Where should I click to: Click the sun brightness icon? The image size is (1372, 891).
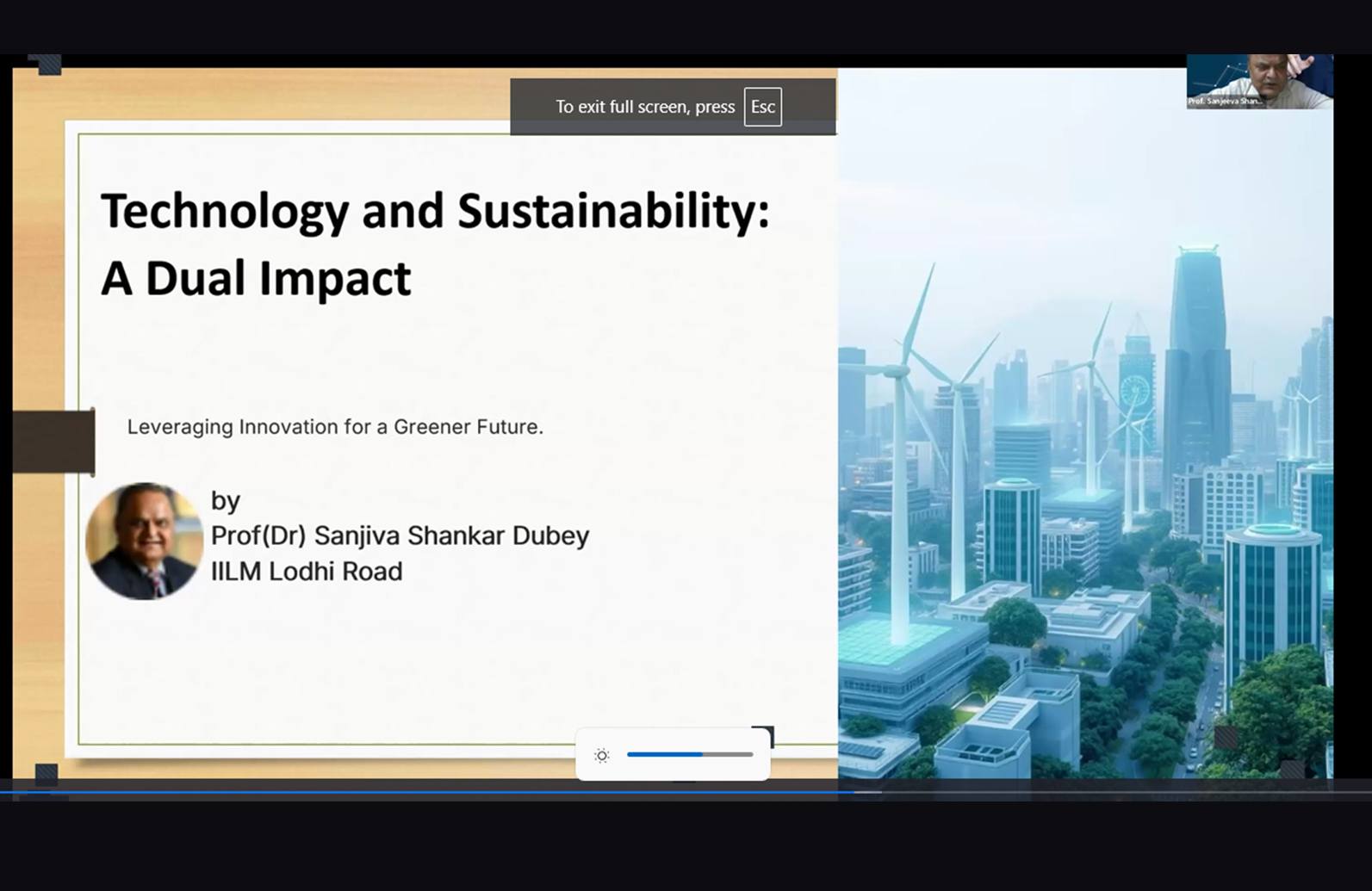(602, 756)
